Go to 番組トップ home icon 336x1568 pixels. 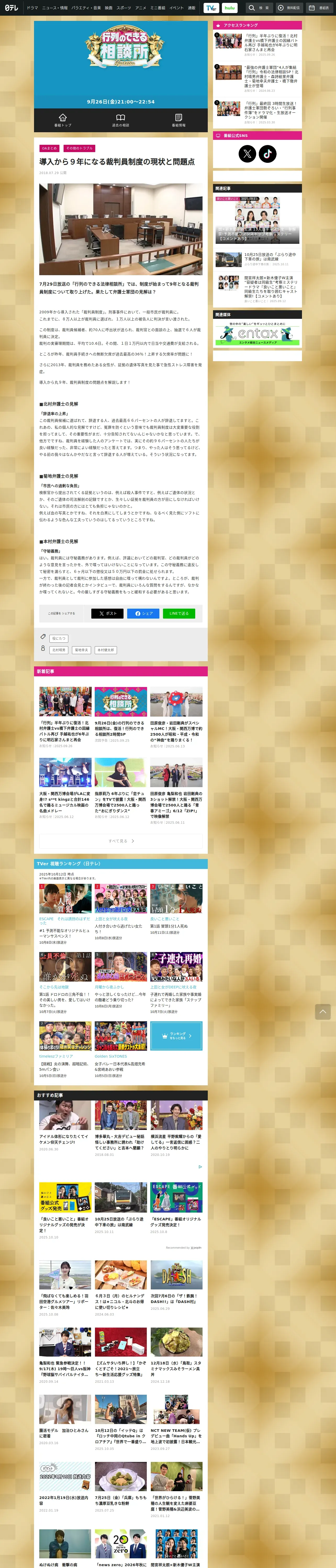pyautogui.click(x=63, y=120)
